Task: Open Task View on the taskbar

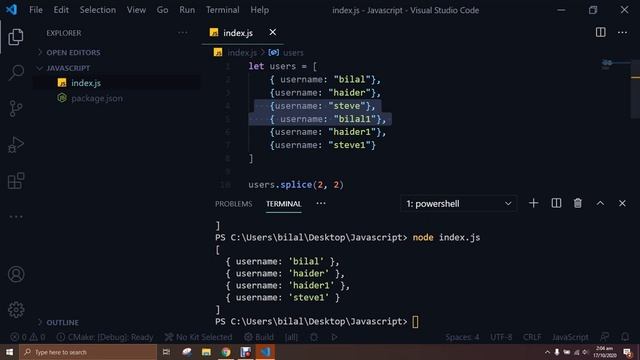Action: point(166,352)
